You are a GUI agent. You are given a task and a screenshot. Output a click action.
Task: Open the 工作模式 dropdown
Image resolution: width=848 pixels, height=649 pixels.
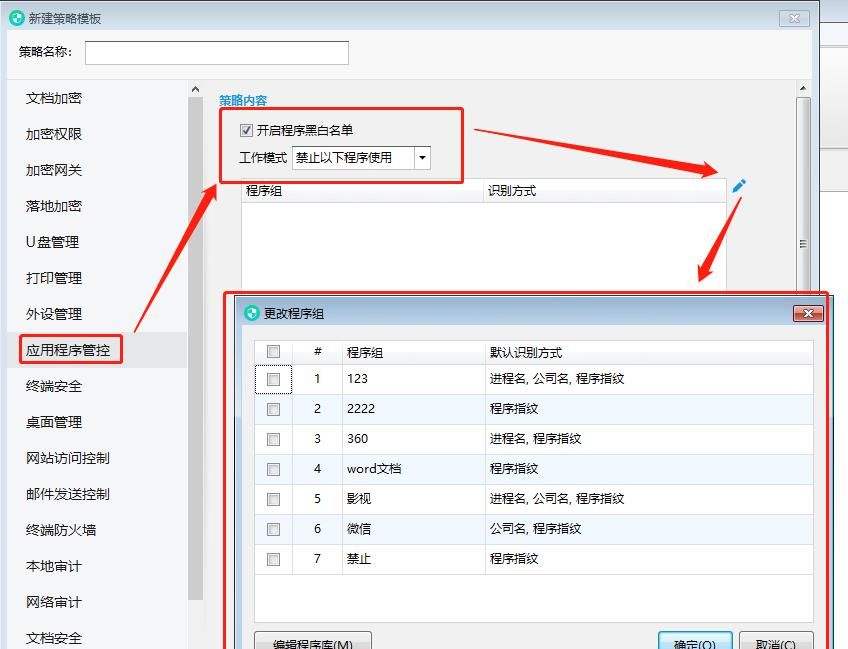coord(422,158)
